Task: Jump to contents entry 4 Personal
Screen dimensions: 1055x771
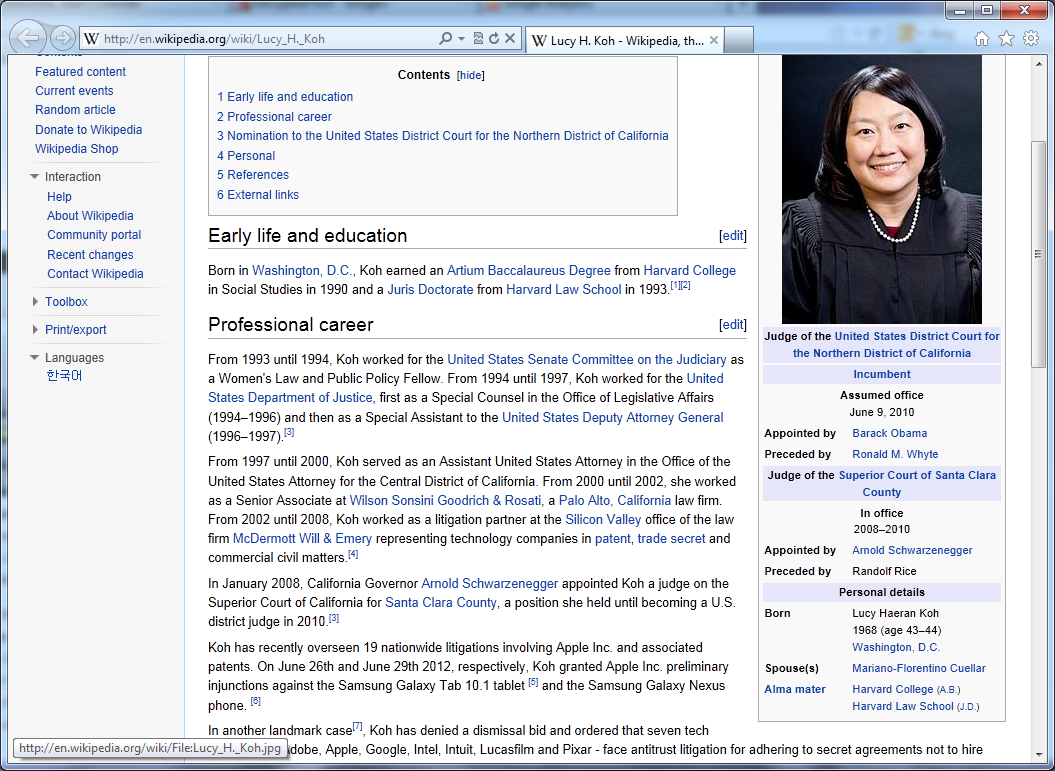Action: click(246, 155)
